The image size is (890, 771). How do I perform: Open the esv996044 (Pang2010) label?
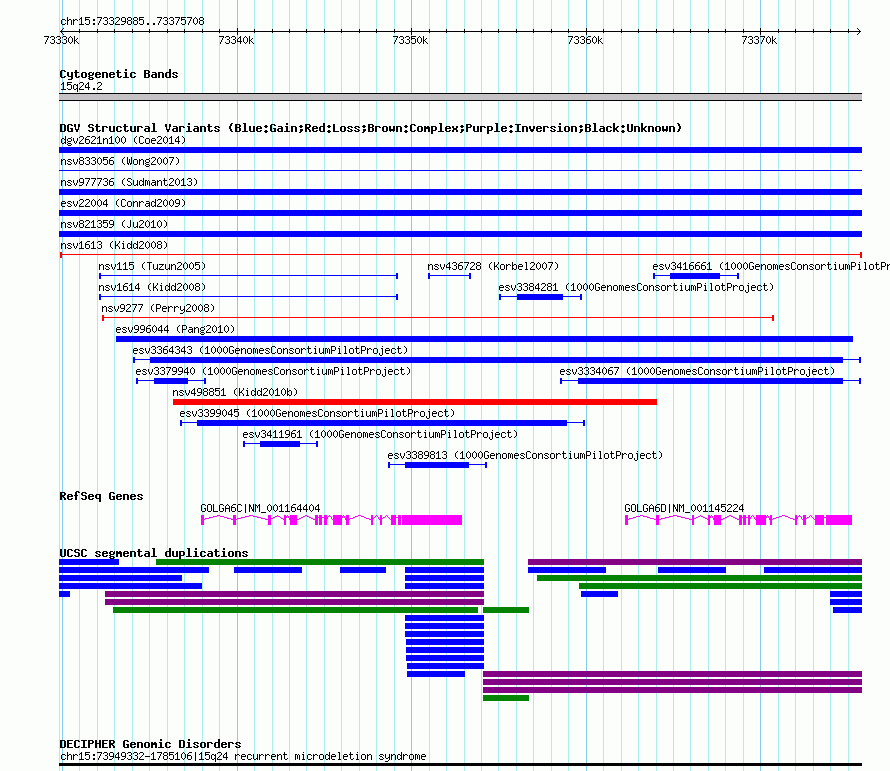coord(175,329)
